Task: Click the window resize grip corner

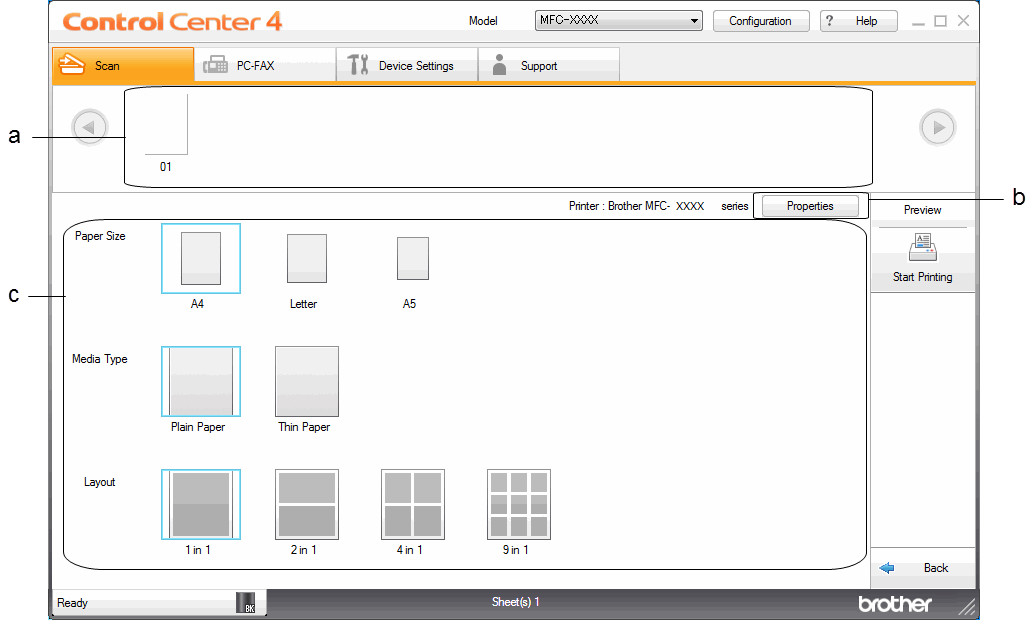Action: [966, 607]
